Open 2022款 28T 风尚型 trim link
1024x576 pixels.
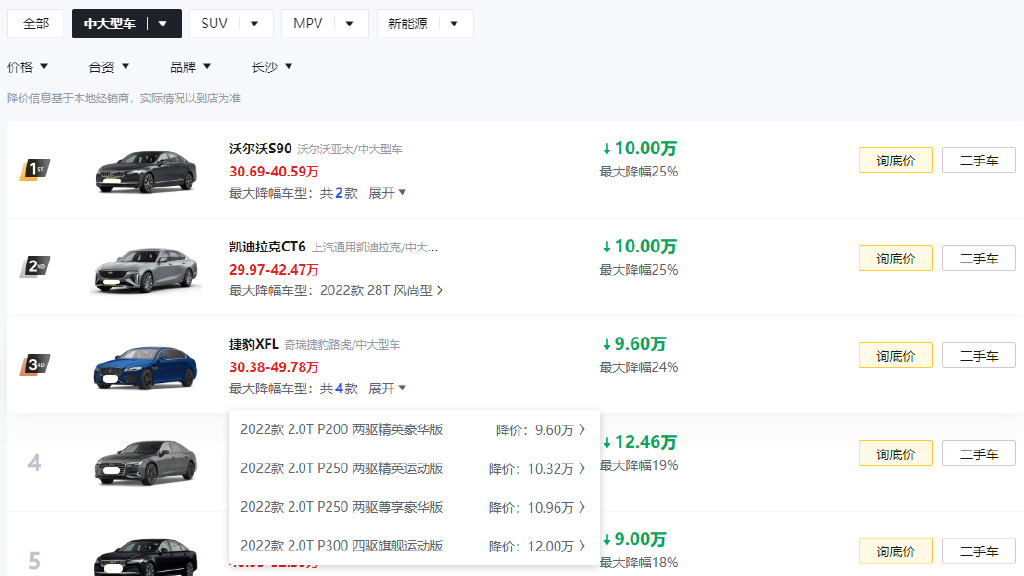coord(381,290)
